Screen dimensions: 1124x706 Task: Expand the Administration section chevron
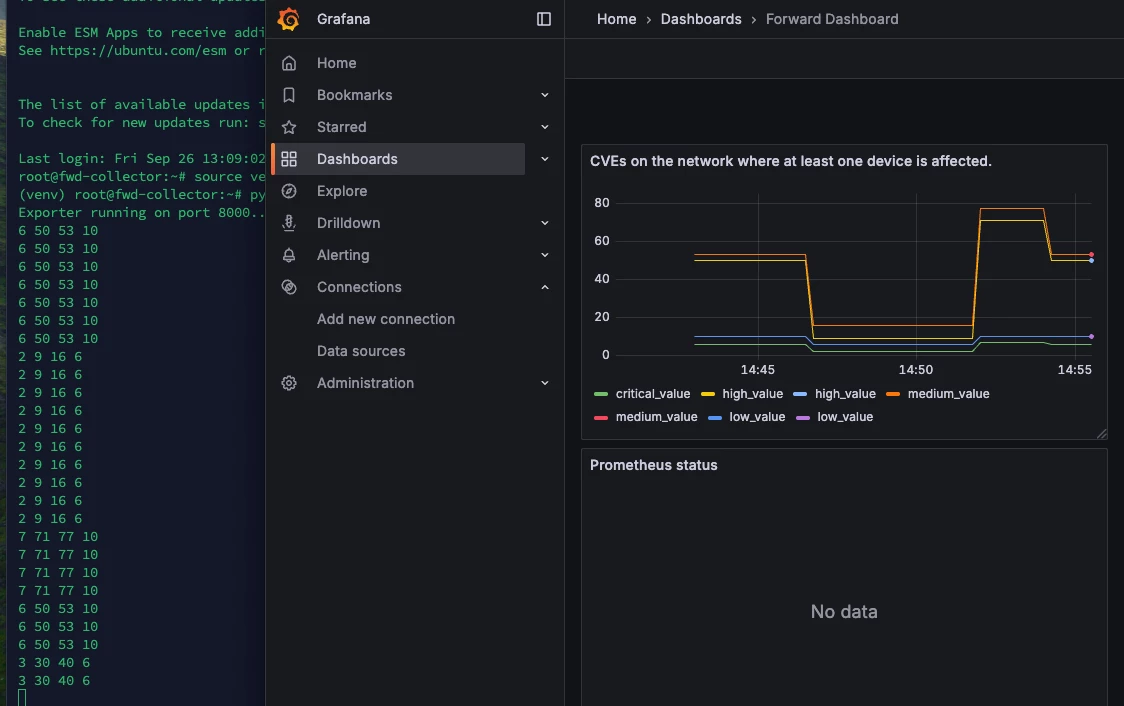(x=545, y=383)
